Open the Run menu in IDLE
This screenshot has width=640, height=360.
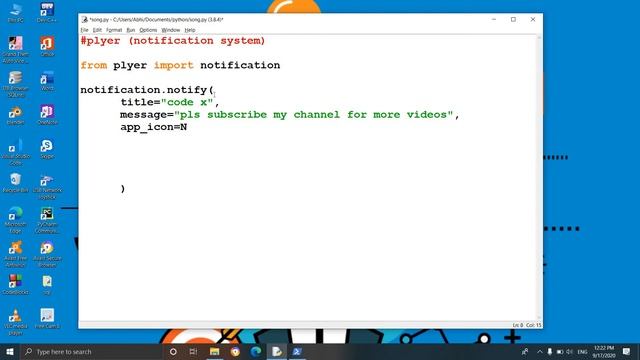click(131, 30)
